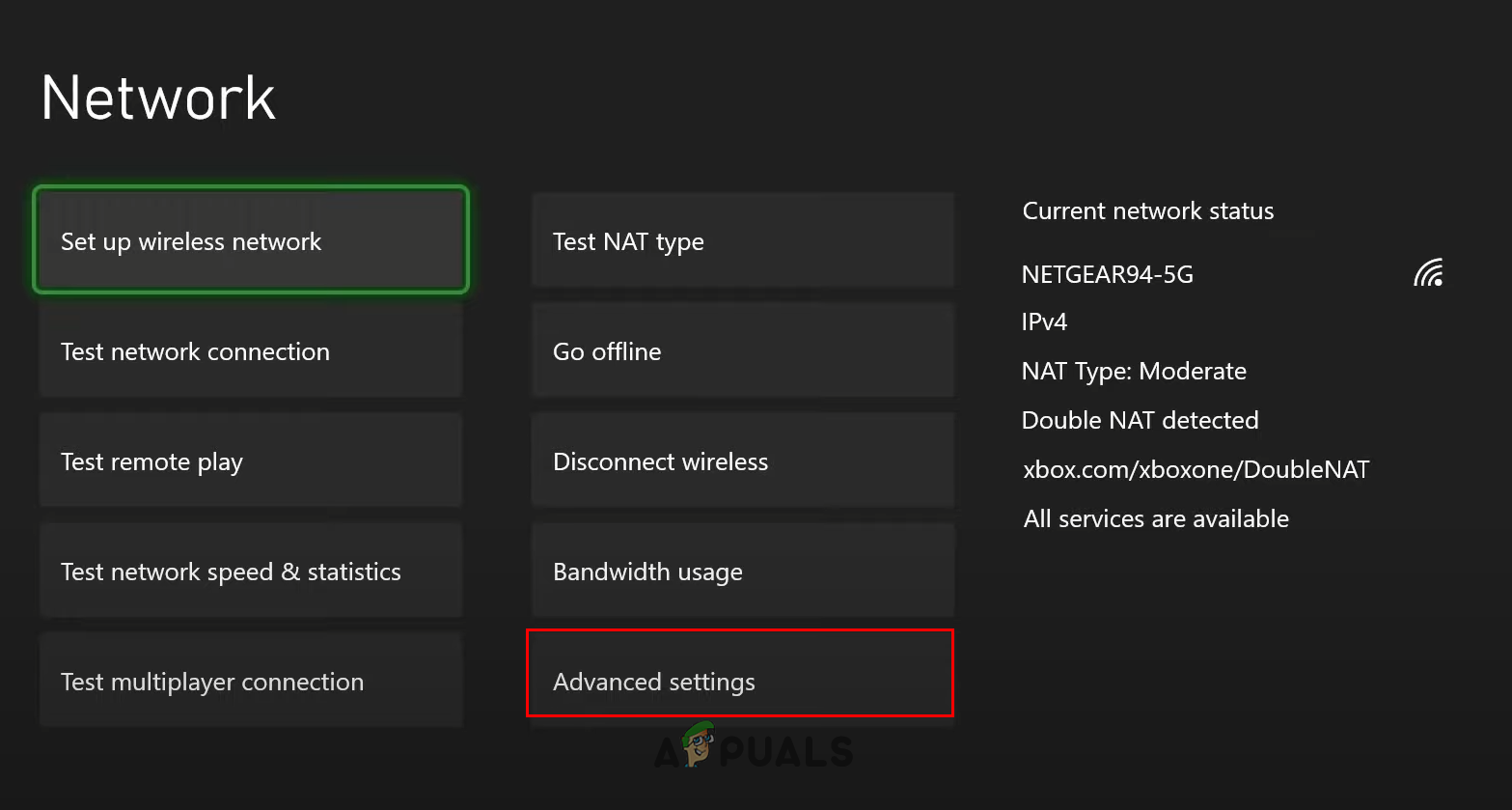Click All services are available text
This screenshot has height=810, width=1512.
tap(1156, 518)
